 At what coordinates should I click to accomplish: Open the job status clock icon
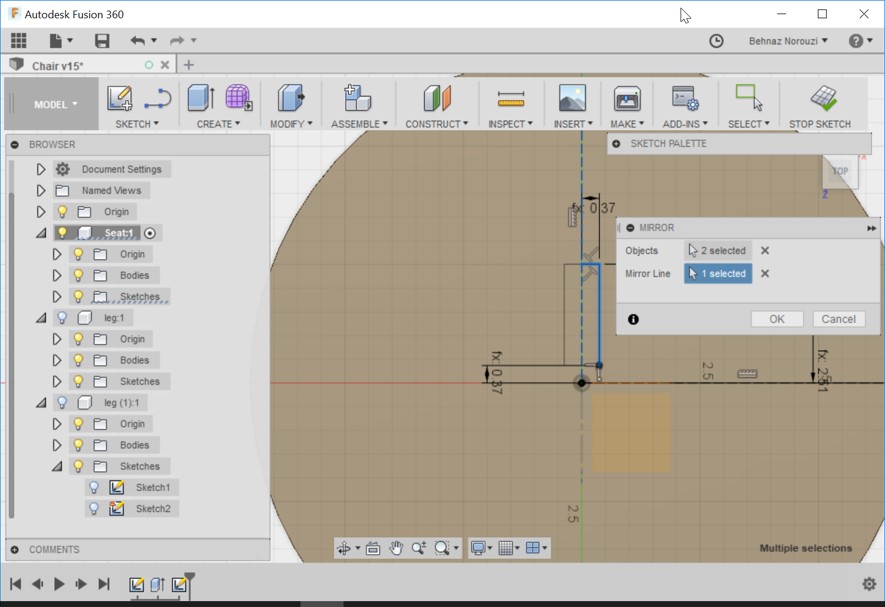[x=716, y=41]
